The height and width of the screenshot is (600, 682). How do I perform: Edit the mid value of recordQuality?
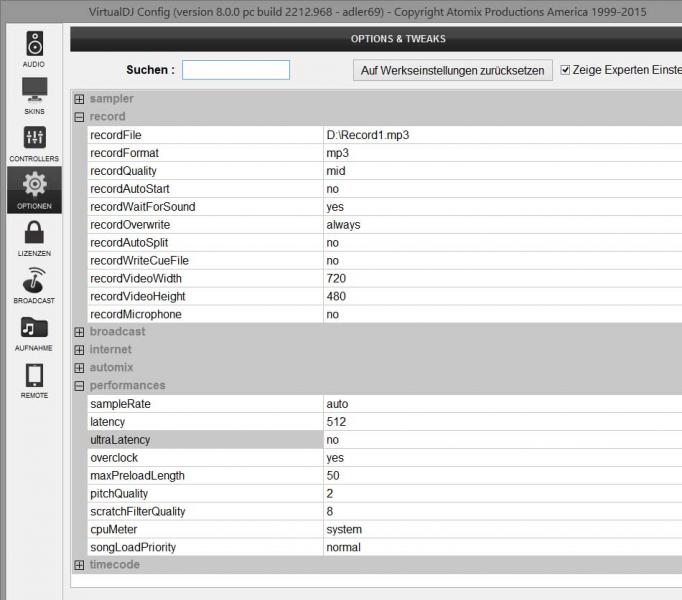point(336,171)
